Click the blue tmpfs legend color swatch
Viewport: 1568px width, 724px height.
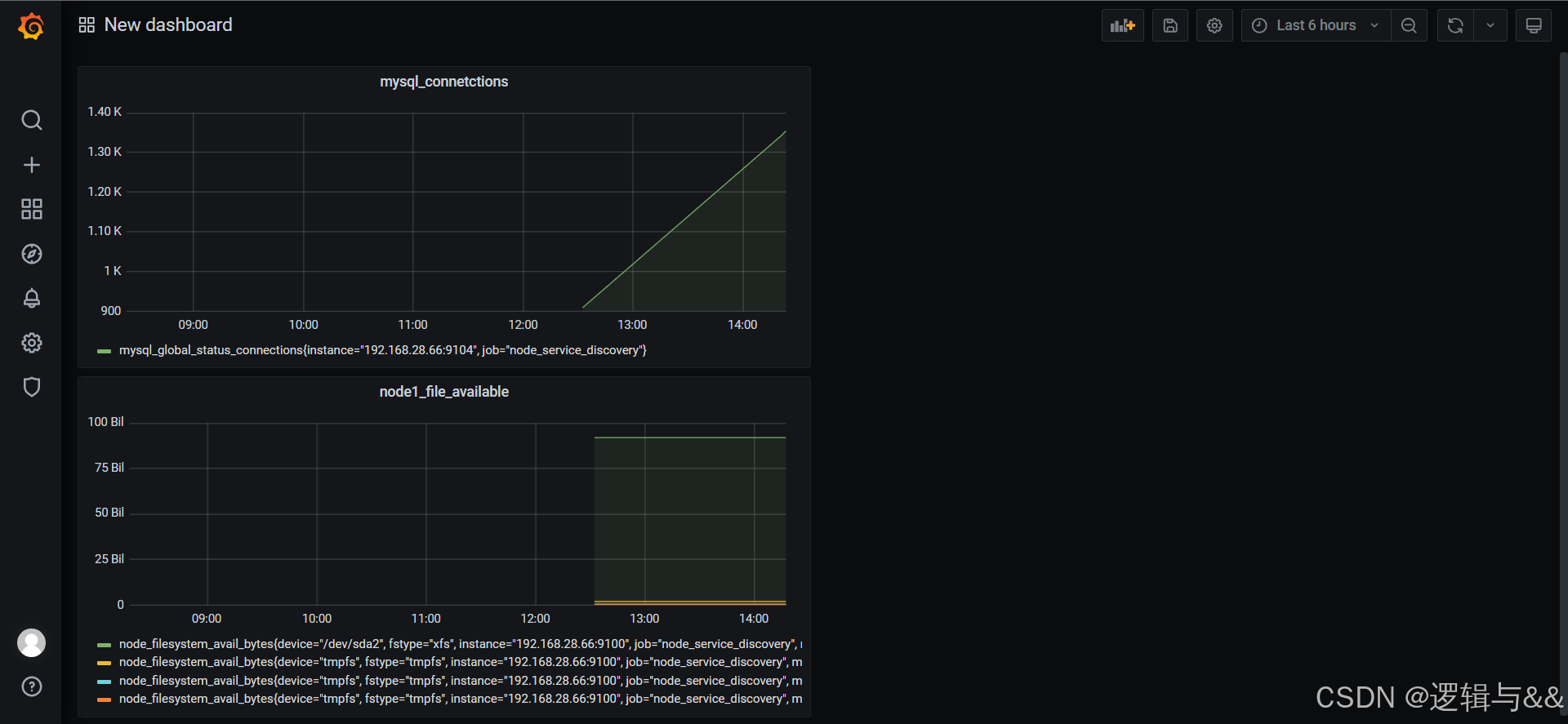coord(104,682)
